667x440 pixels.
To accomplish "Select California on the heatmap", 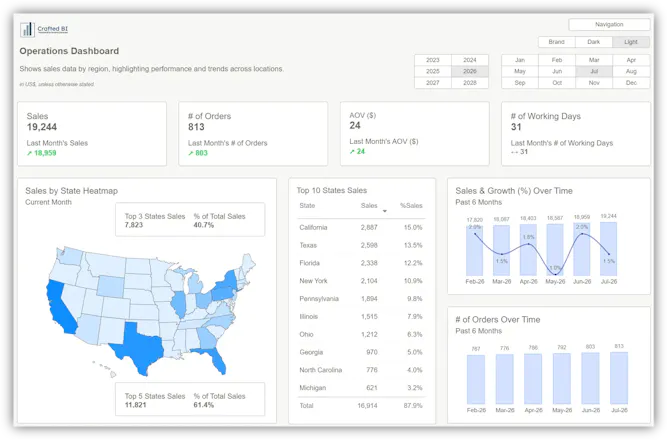I will click(x=61, y=307).
